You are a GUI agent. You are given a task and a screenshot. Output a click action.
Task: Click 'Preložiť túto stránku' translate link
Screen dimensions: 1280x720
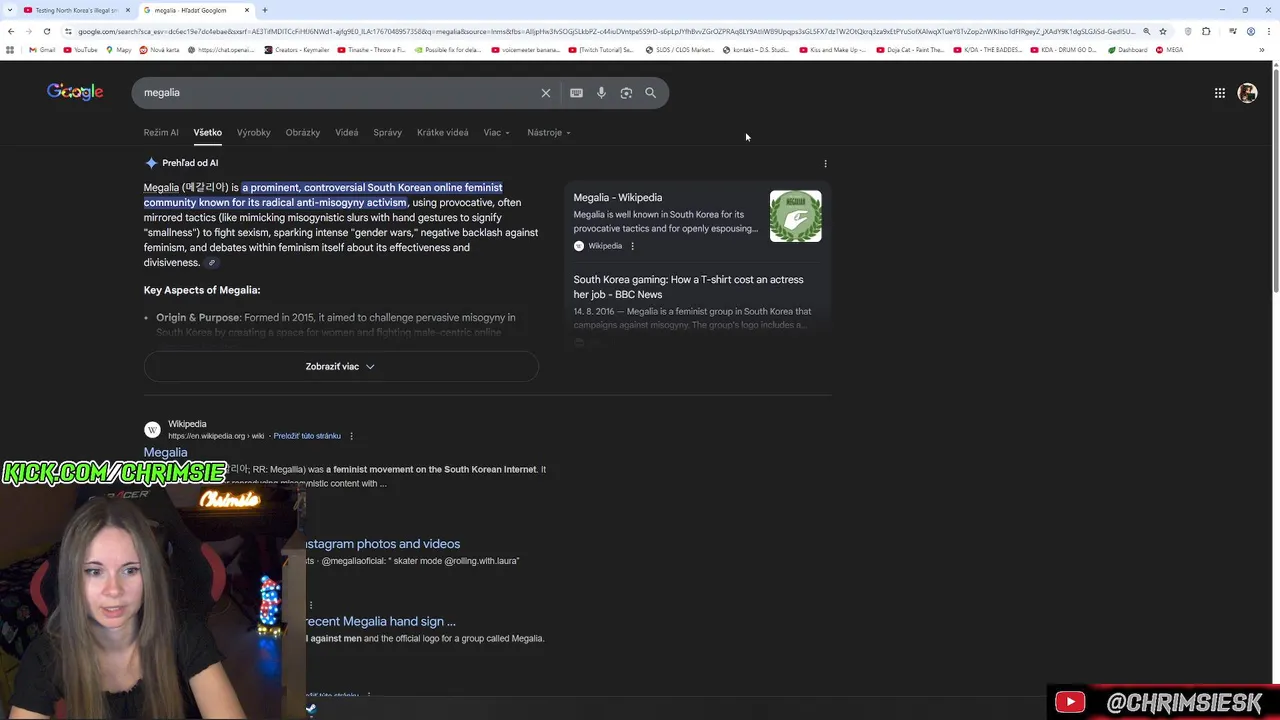(307, 436)
